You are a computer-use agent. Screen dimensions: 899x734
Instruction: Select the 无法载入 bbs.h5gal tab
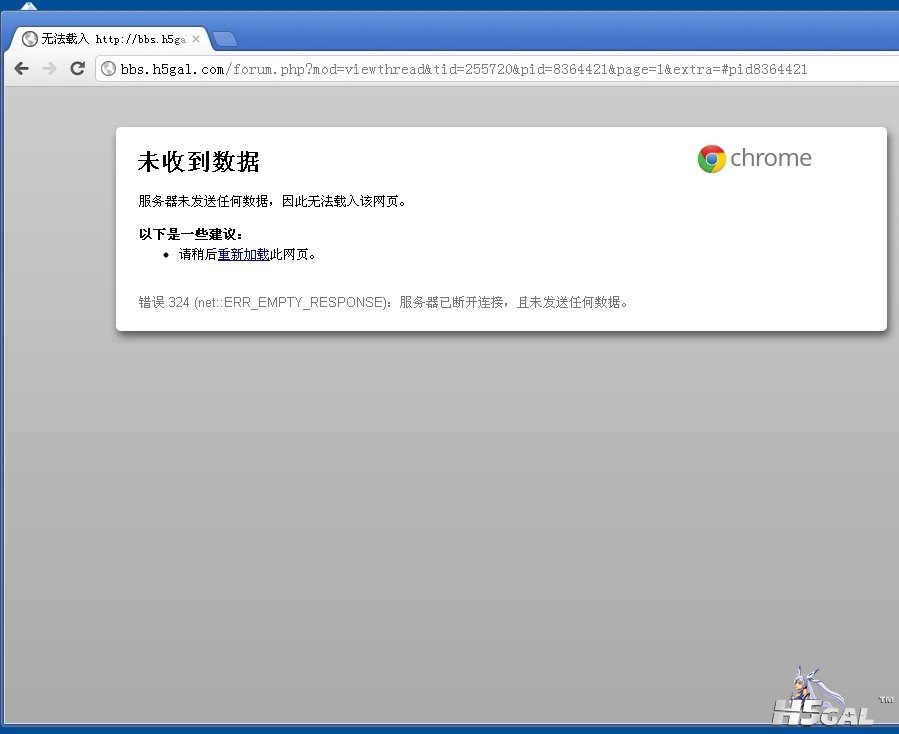pyautogui.click(x=112, y=39)
